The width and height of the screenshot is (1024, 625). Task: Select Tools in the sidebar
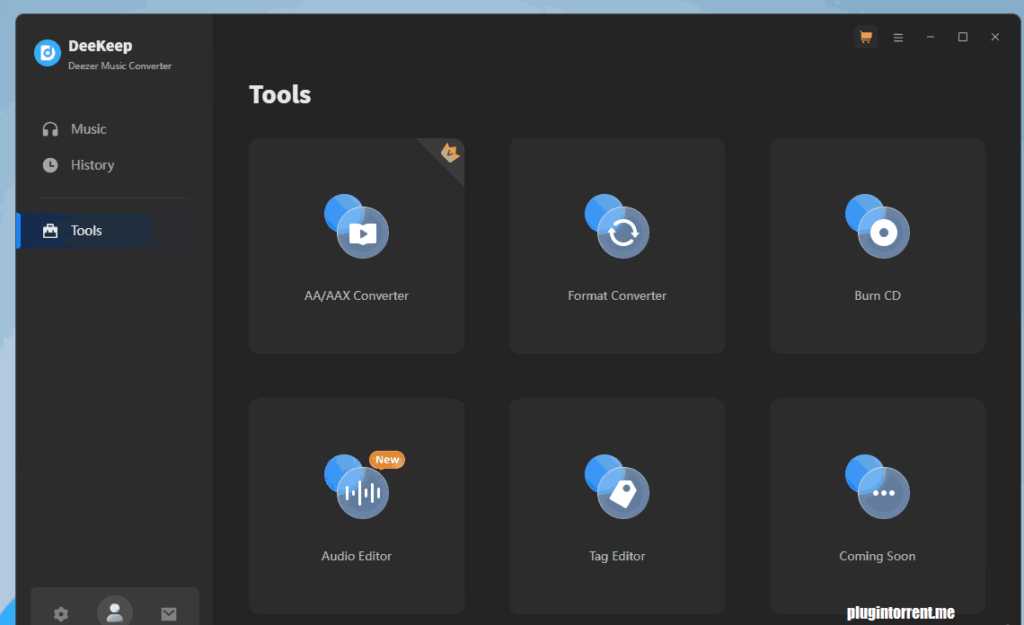coord(108,231)
